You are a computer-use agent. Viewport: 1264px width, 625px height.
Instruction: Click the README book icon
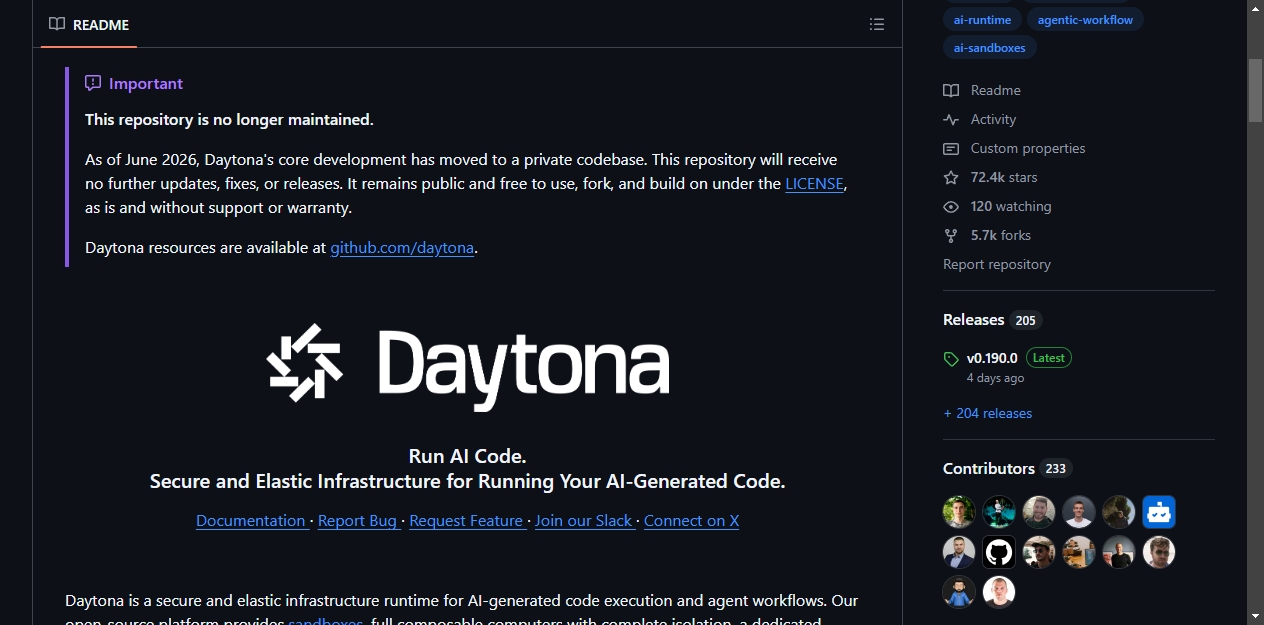click(57, 25)
